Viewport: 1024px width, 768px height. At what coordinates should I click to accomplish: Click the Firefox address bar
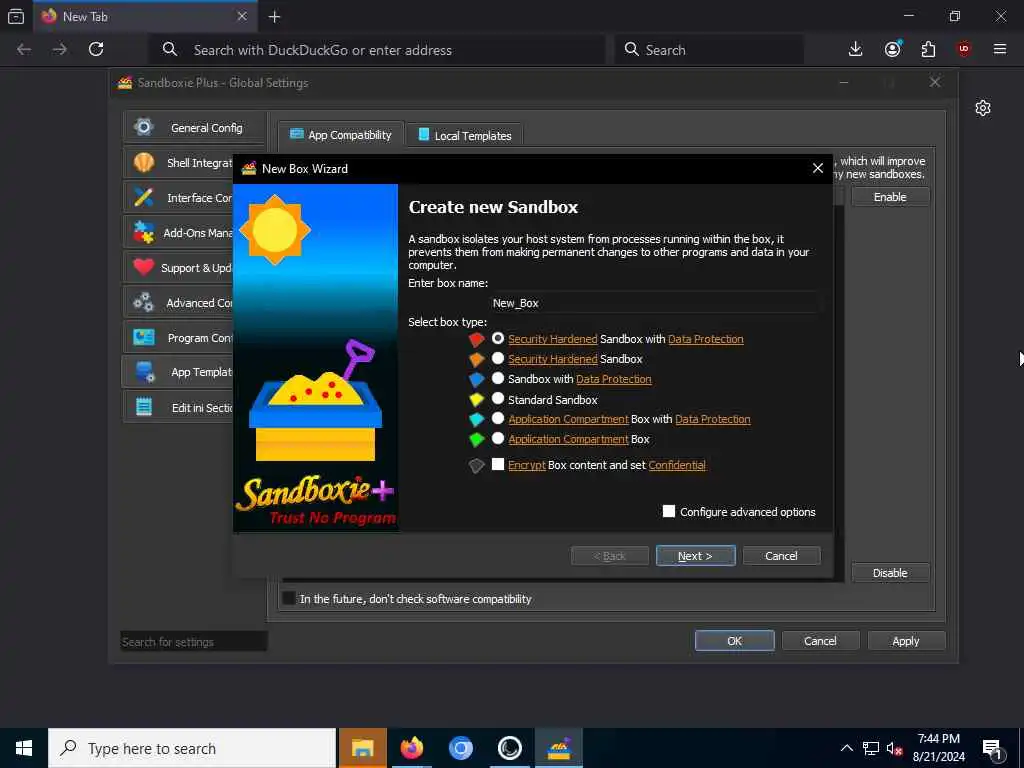pos(377,50)
